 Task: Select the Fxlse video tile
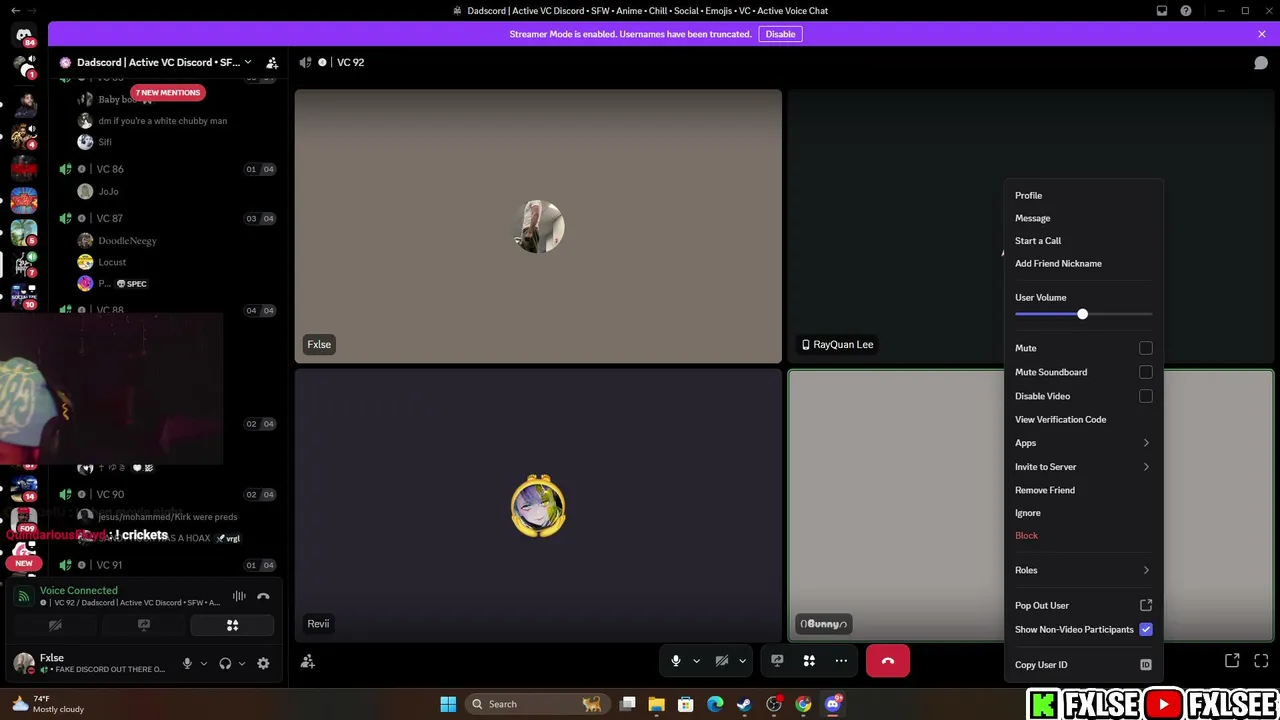(x=538, y=226)
